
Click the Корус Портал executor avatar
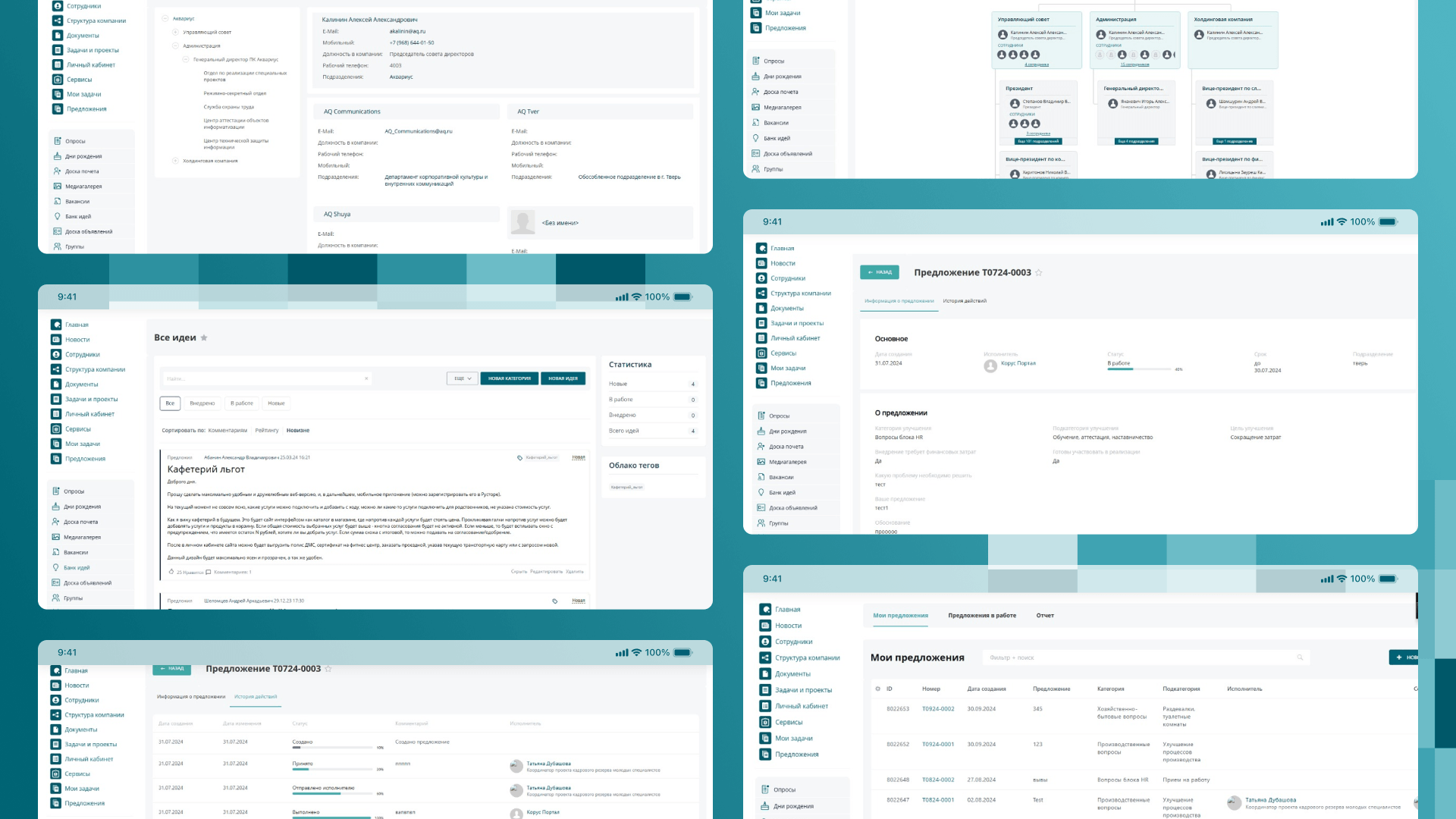(x=990, y=366)
